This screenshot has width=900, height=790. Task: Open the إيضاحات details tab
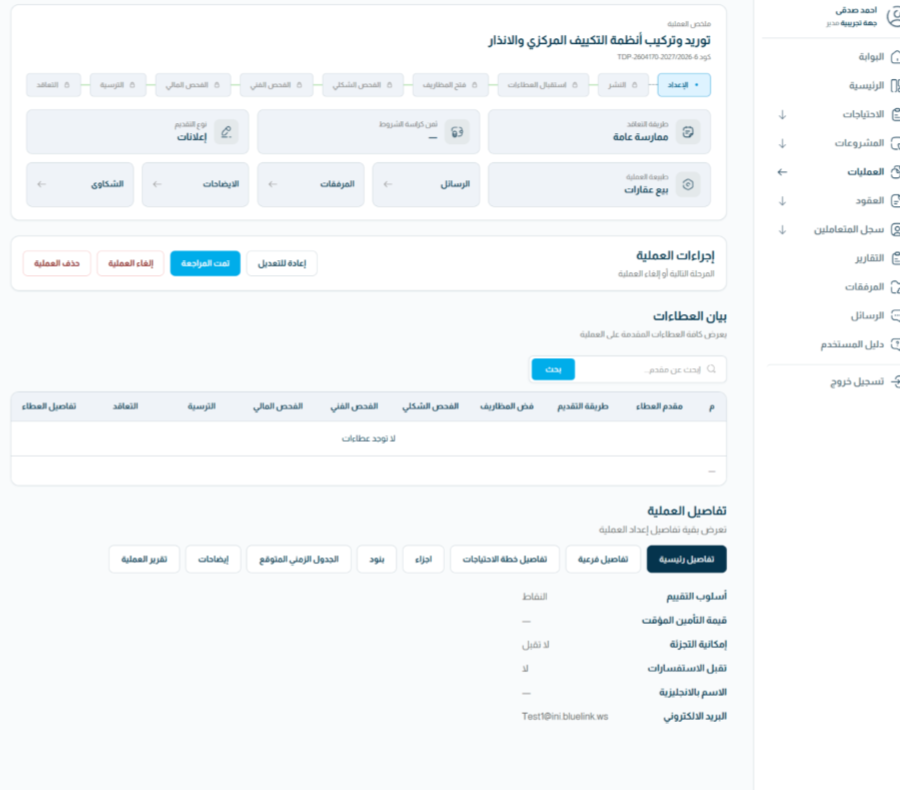(x=213, y=559)
